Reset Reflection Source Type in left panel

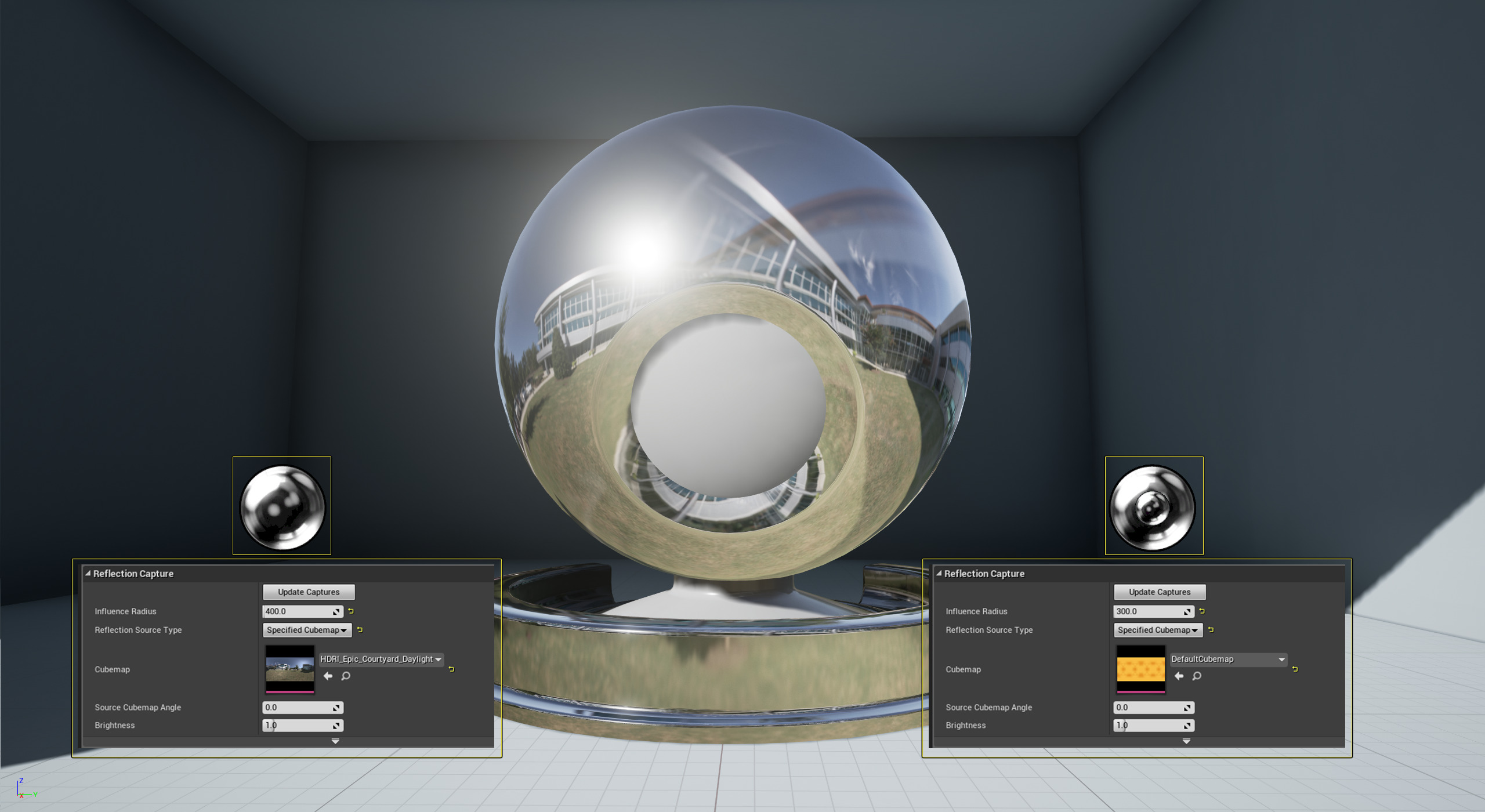(360, 629)
